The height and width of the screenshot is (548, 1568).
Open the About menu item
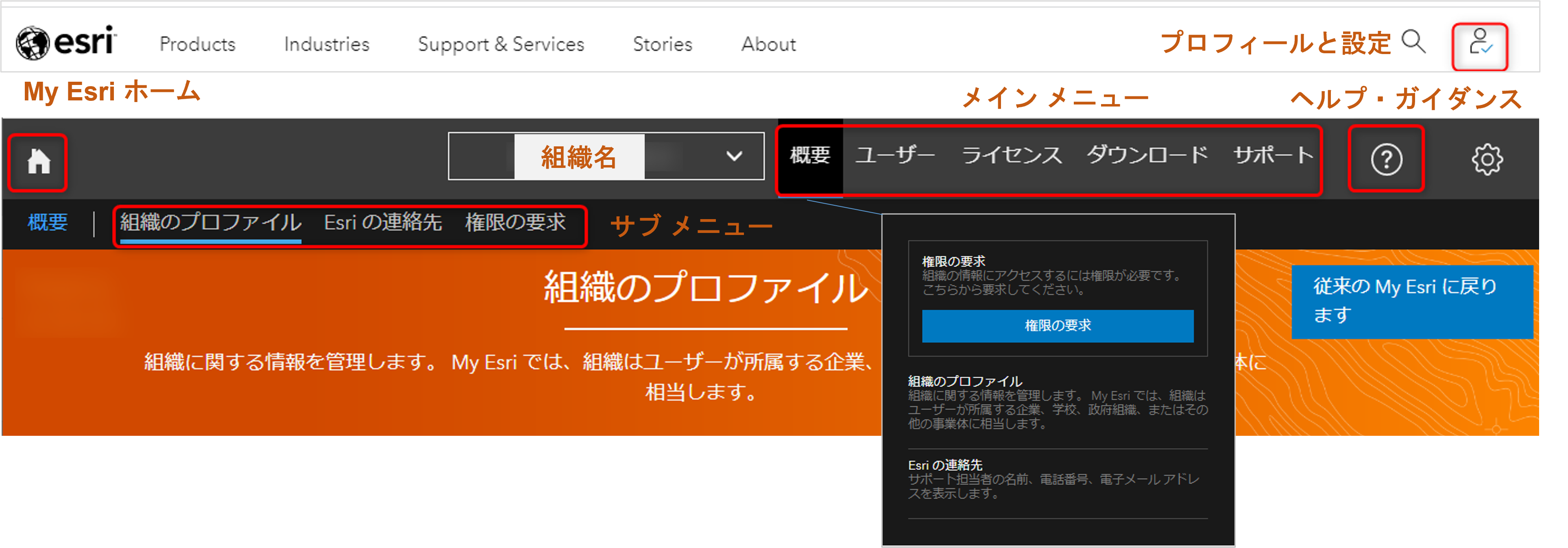(768, 44)
